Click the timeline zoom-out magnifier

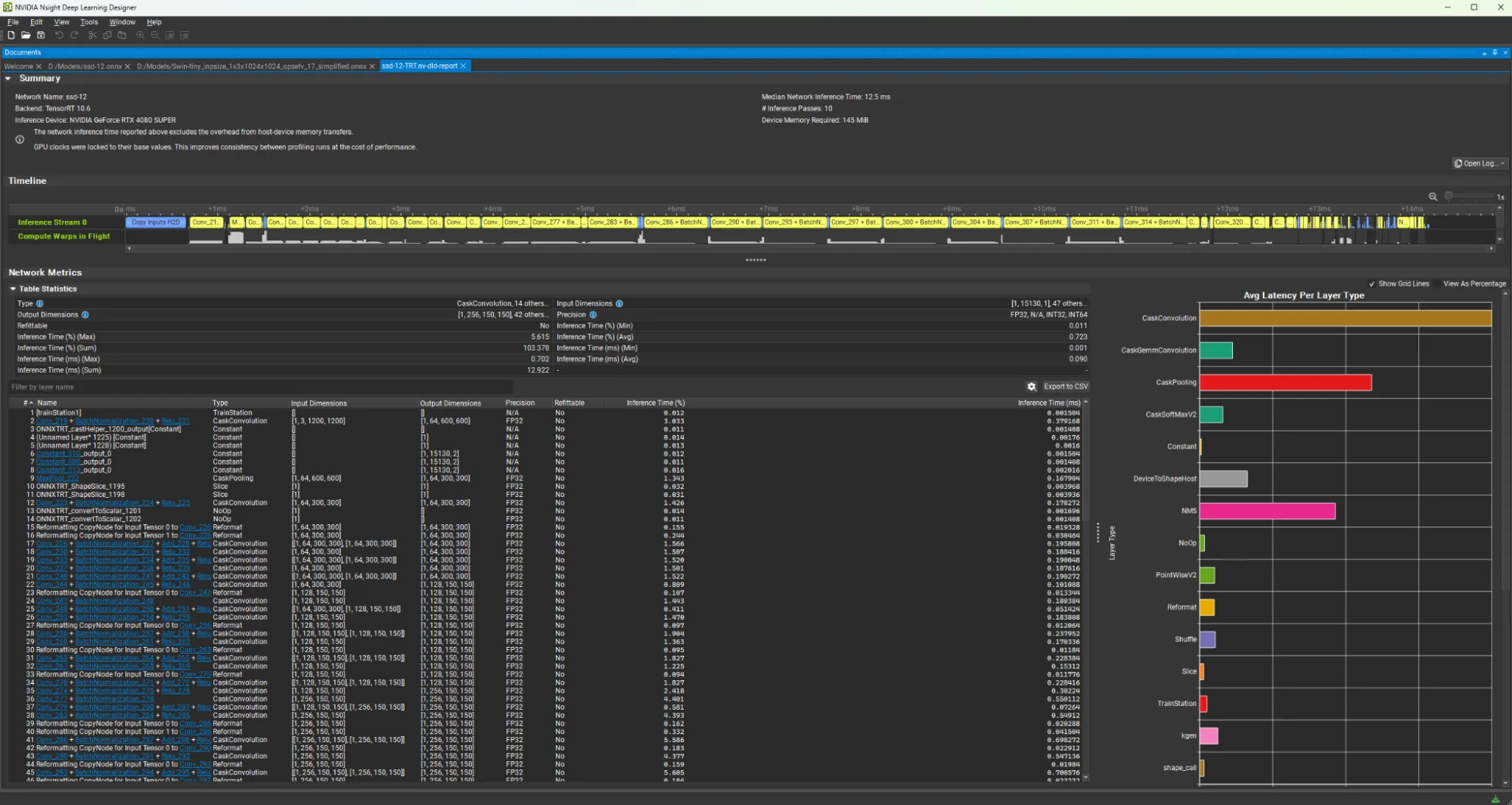pyautogui.click(x=1433, y=196)
